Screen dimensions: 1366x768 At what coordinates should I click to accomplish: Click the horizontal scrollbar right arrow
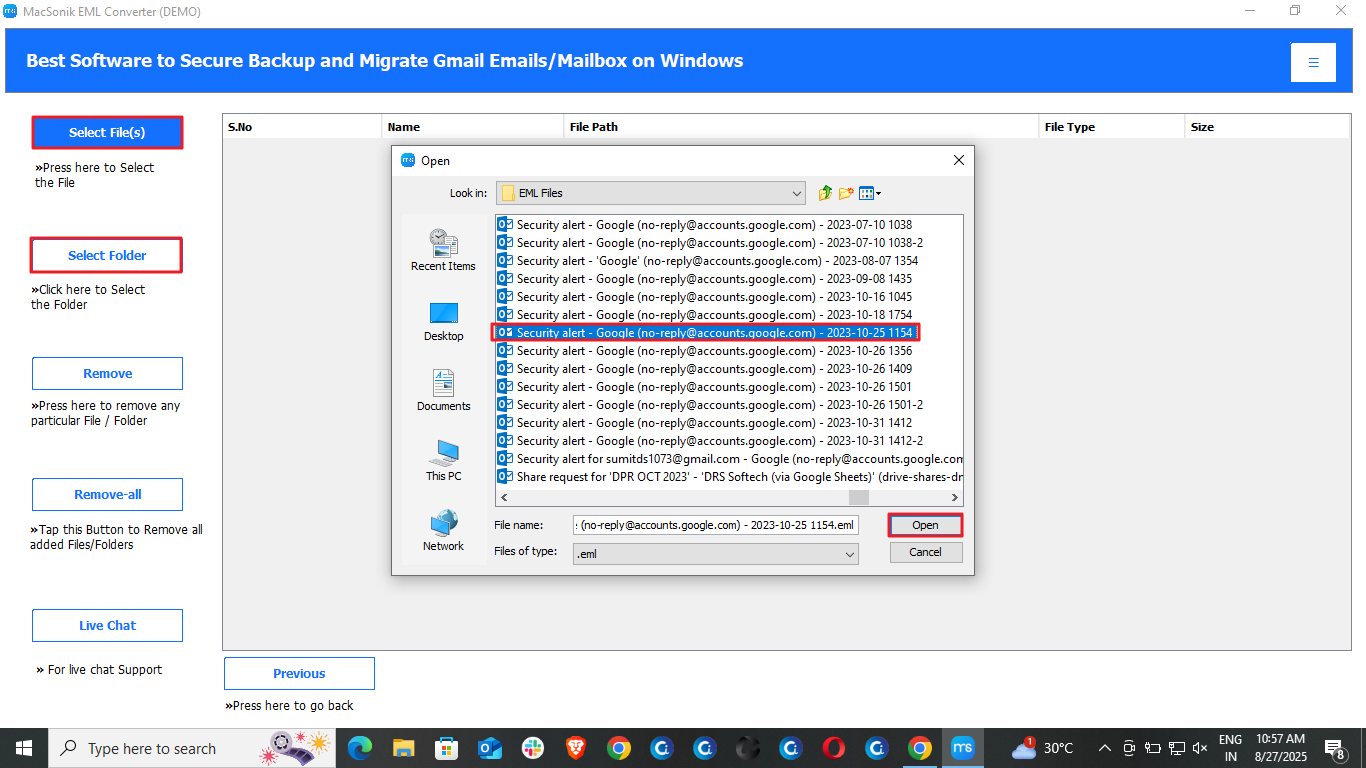tap(955, 497)
